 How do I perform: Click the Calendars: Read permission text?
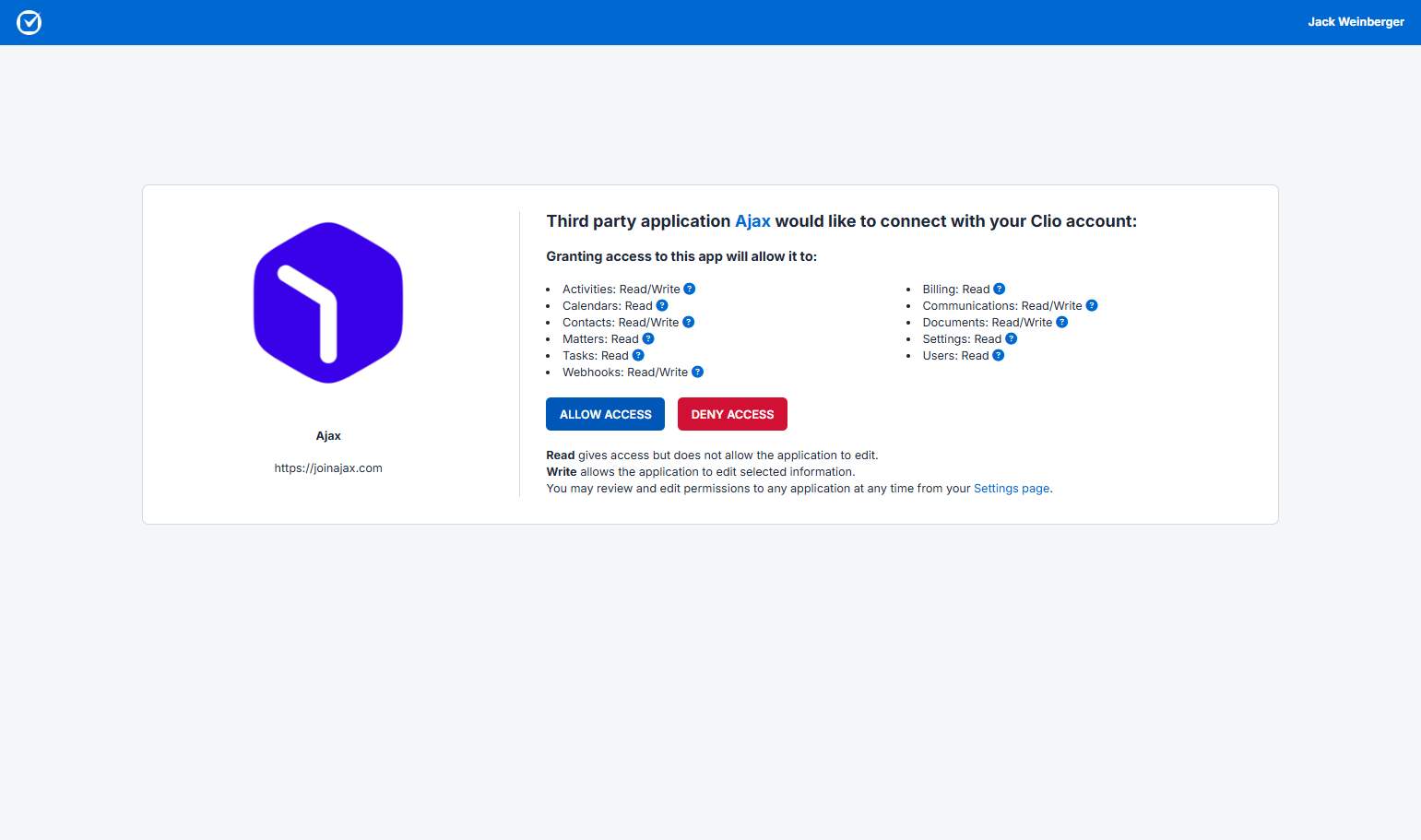[608, 306]
